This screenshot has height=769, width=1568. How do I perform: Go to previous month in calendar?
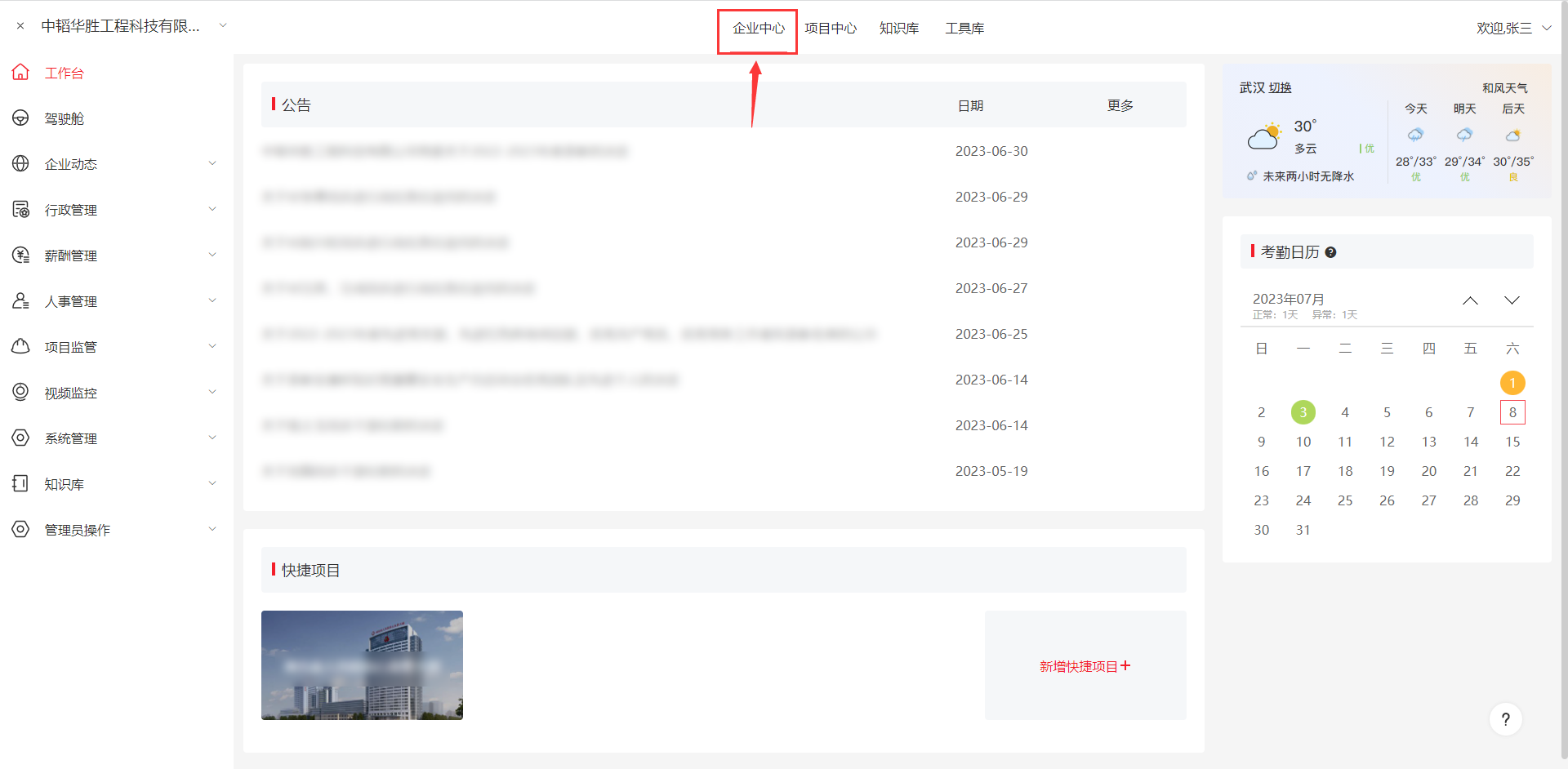pyautogui.click(x=1470, y=300)
